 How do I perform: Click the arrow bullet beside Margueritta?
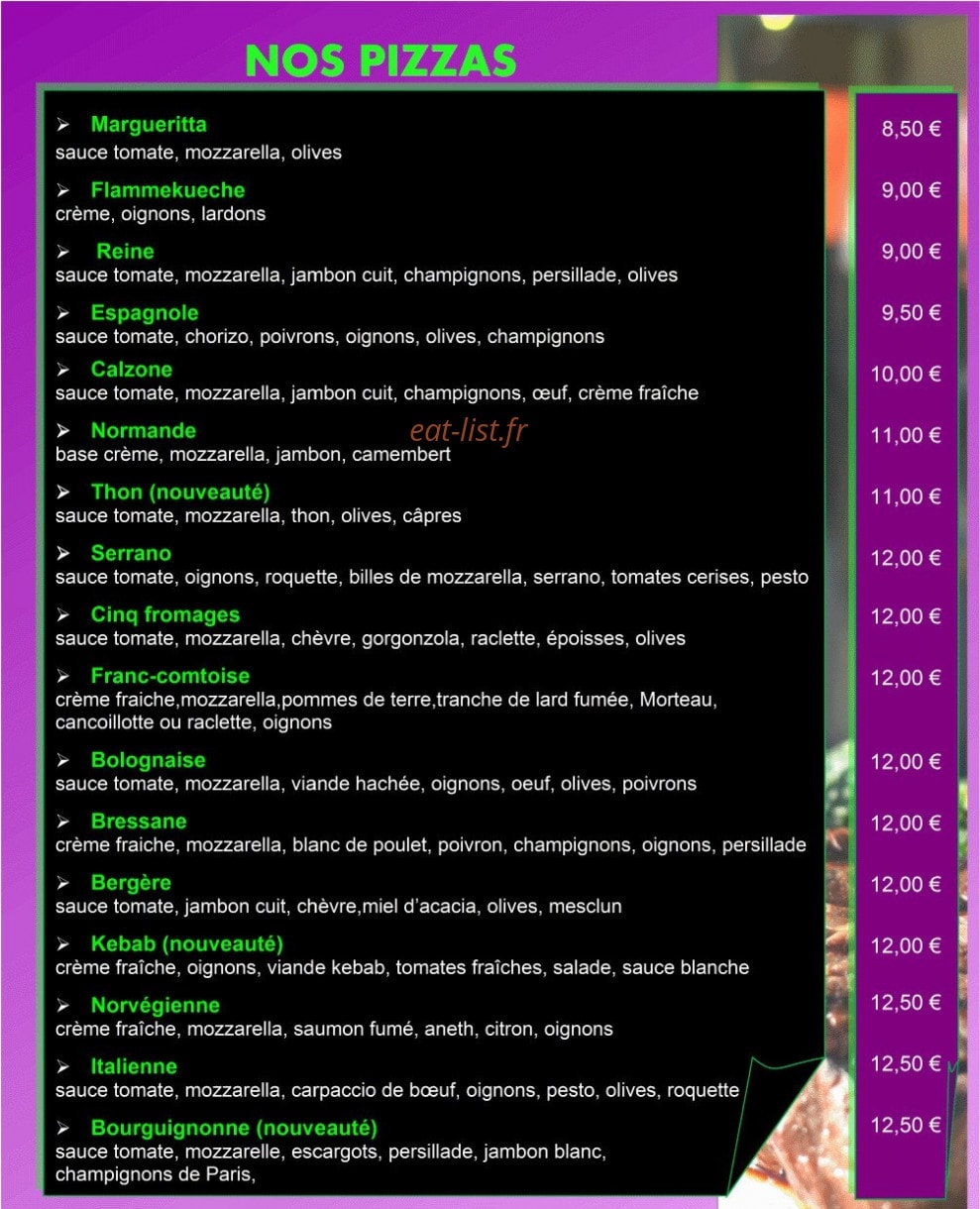point(63,126)
